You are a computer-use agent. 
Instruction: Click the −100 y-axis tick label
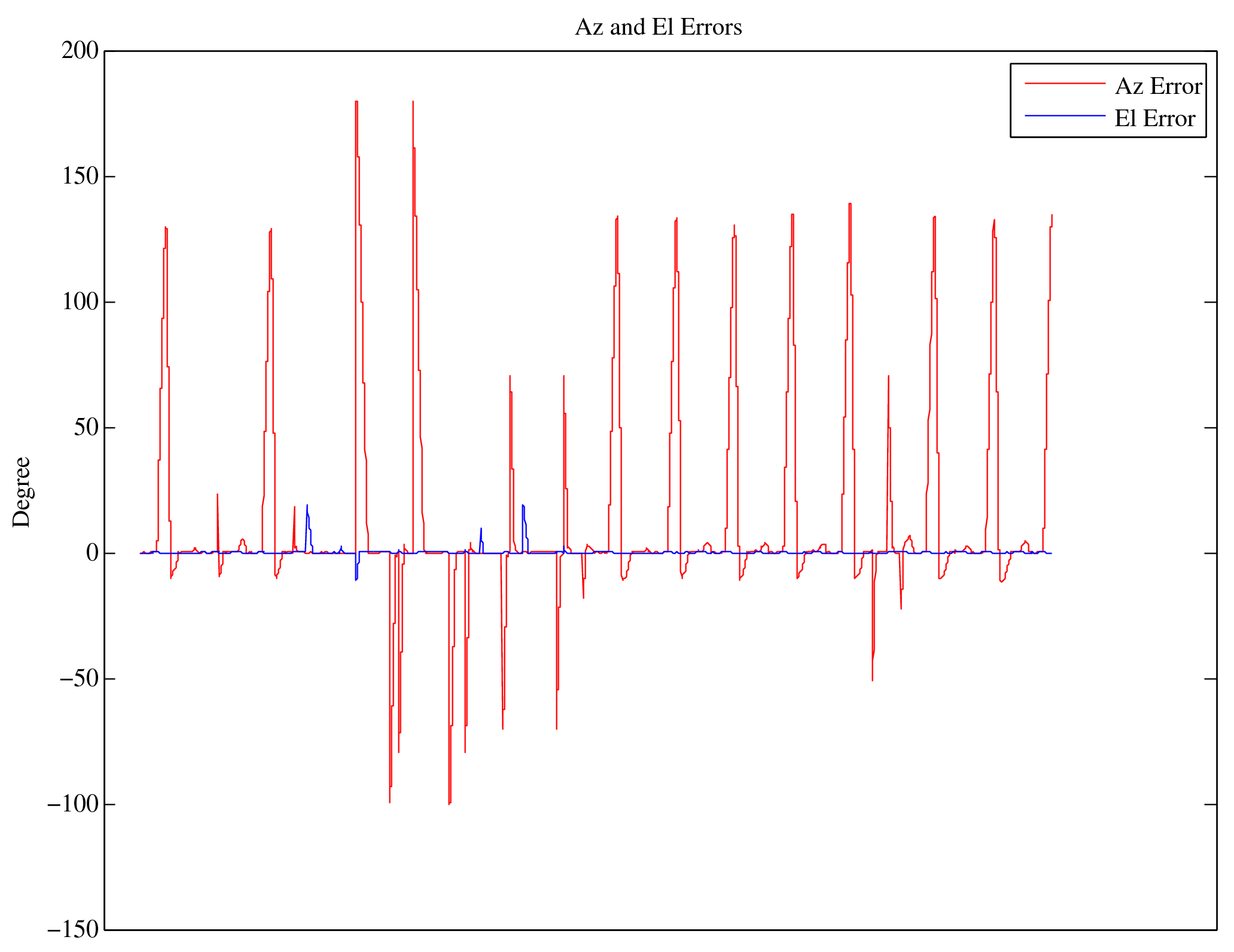(x=72, y=805)
